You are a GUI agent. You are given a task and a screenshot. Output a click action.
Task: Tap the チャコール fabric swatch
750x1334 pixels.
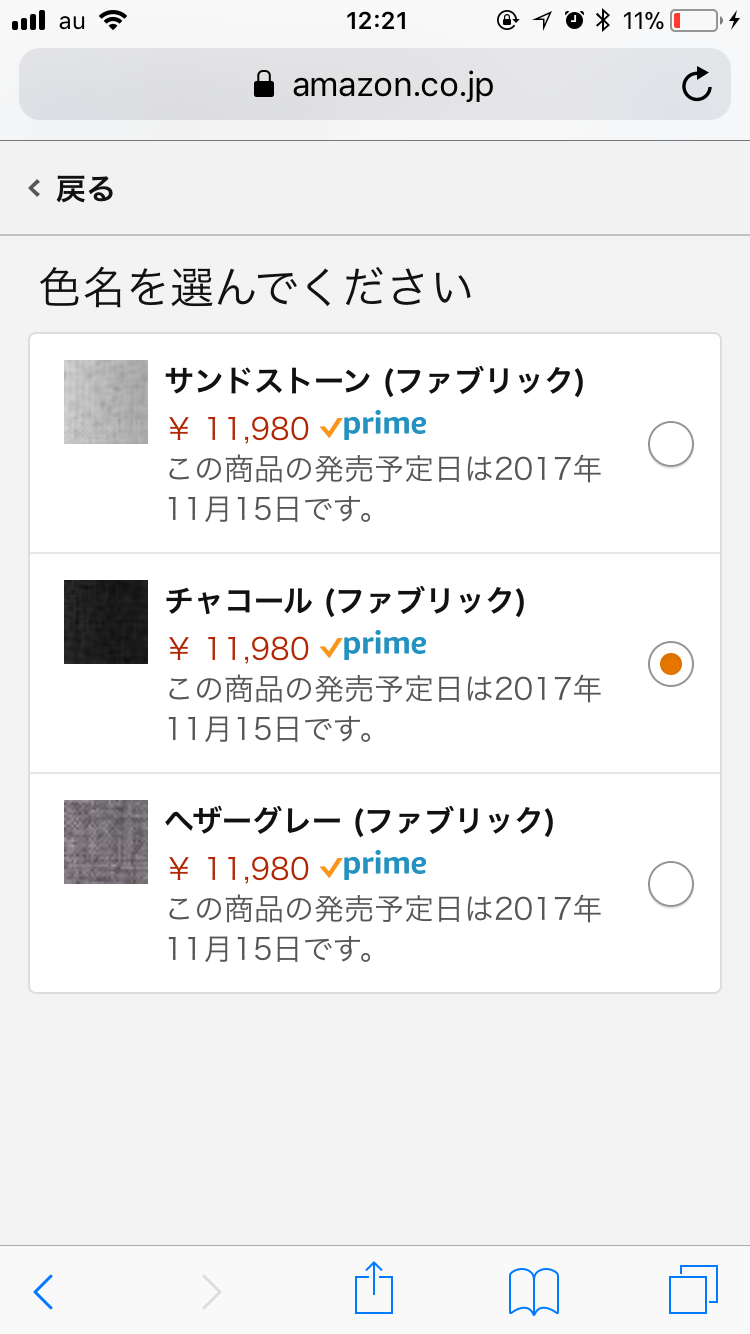[106, 622]
